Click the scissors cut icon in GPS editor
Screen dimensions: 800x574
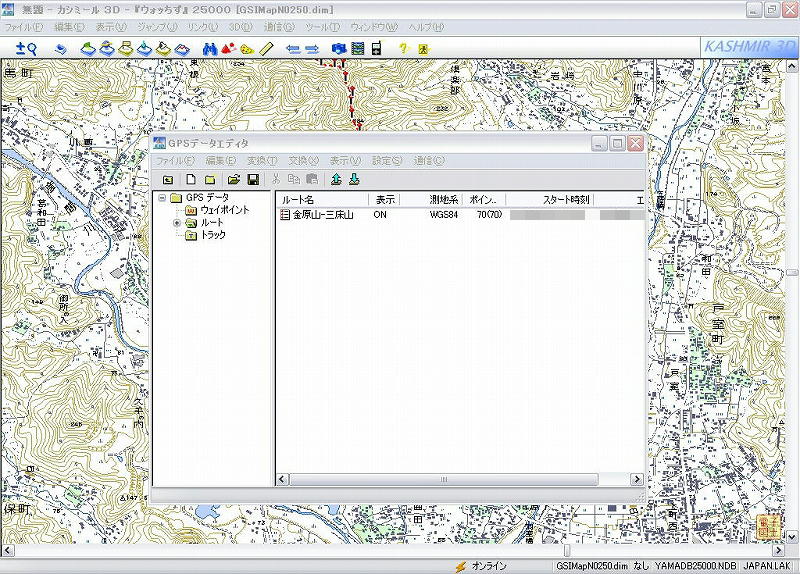(276, 179)
